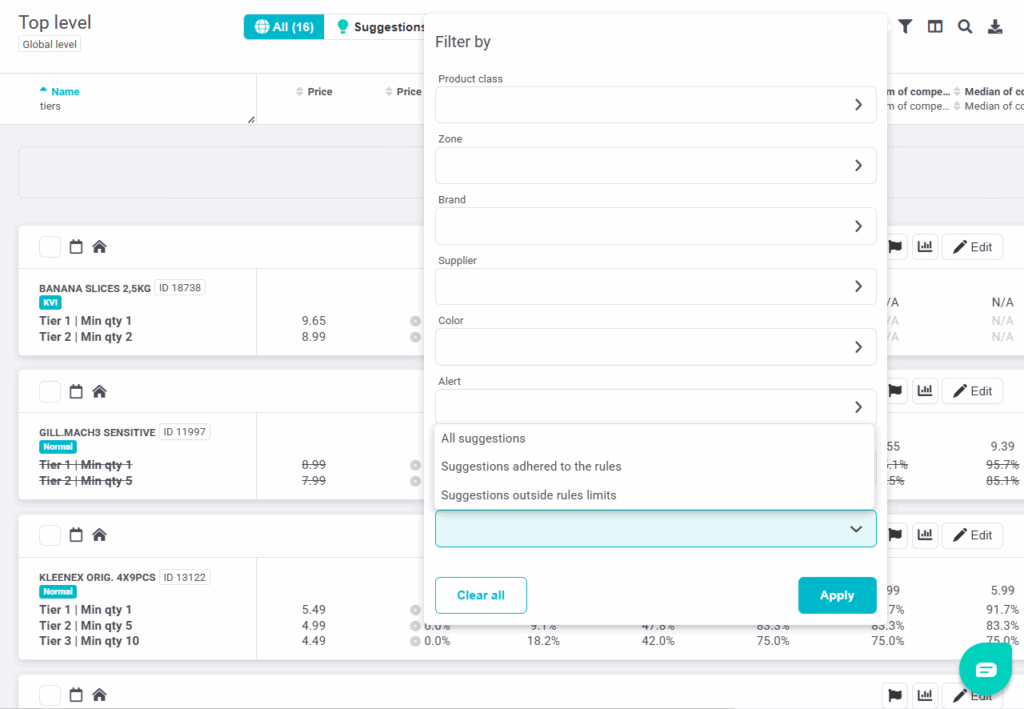
Task: Open the chat support widget
Action: pyautogui.click(x=985, y=669)
